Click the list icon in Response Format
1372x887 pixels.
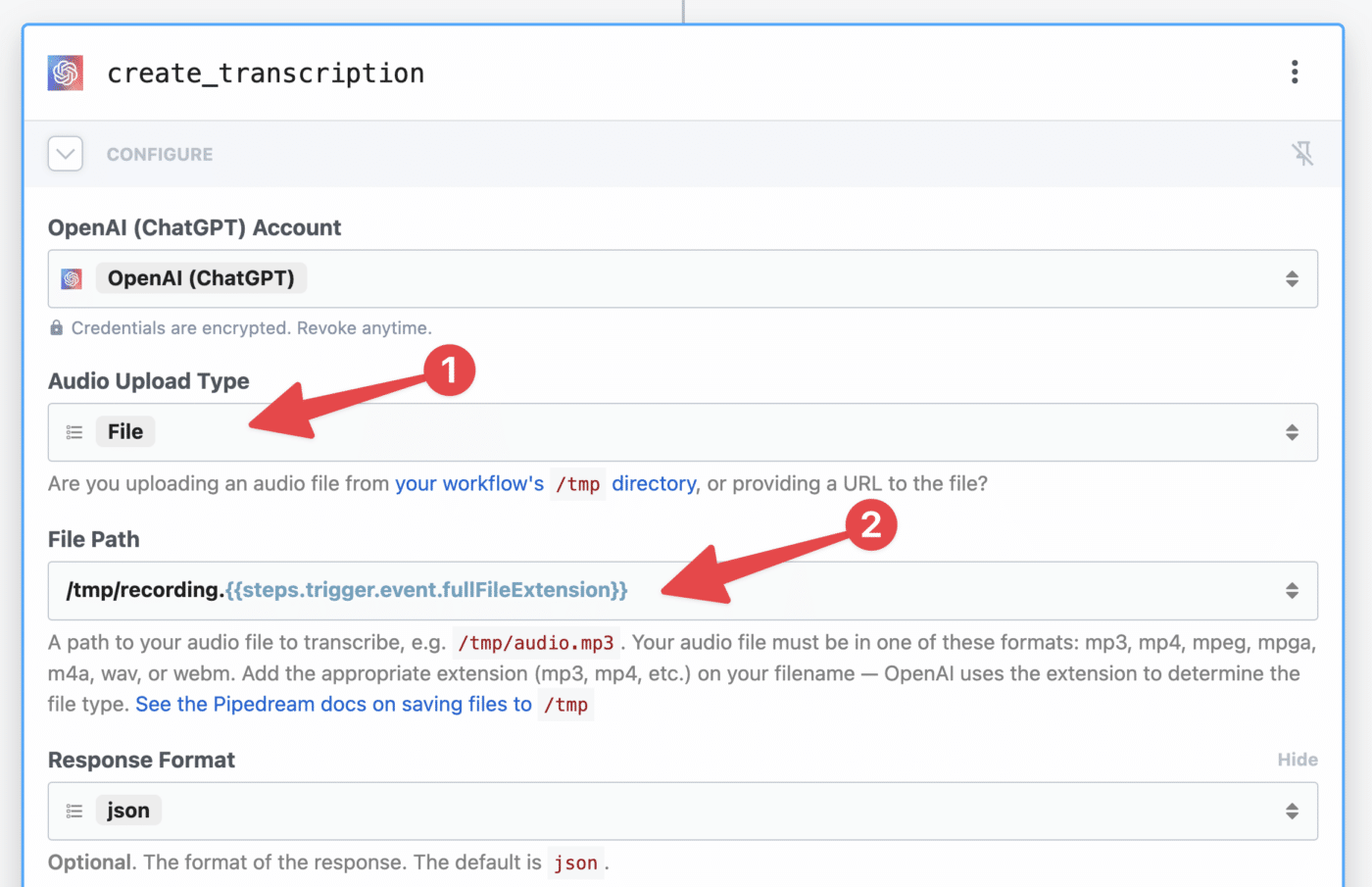(x=74, y=811)
